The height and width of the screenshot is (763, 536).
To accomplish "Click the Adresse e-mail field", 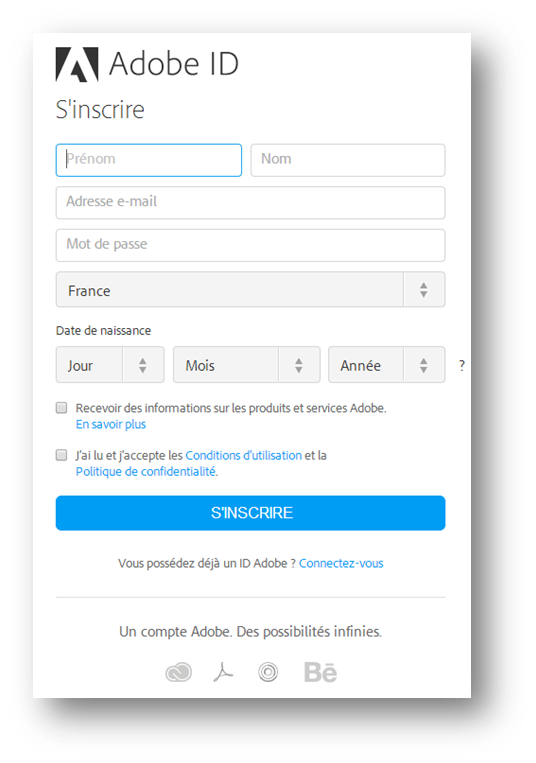I will [x=250, y=203].
